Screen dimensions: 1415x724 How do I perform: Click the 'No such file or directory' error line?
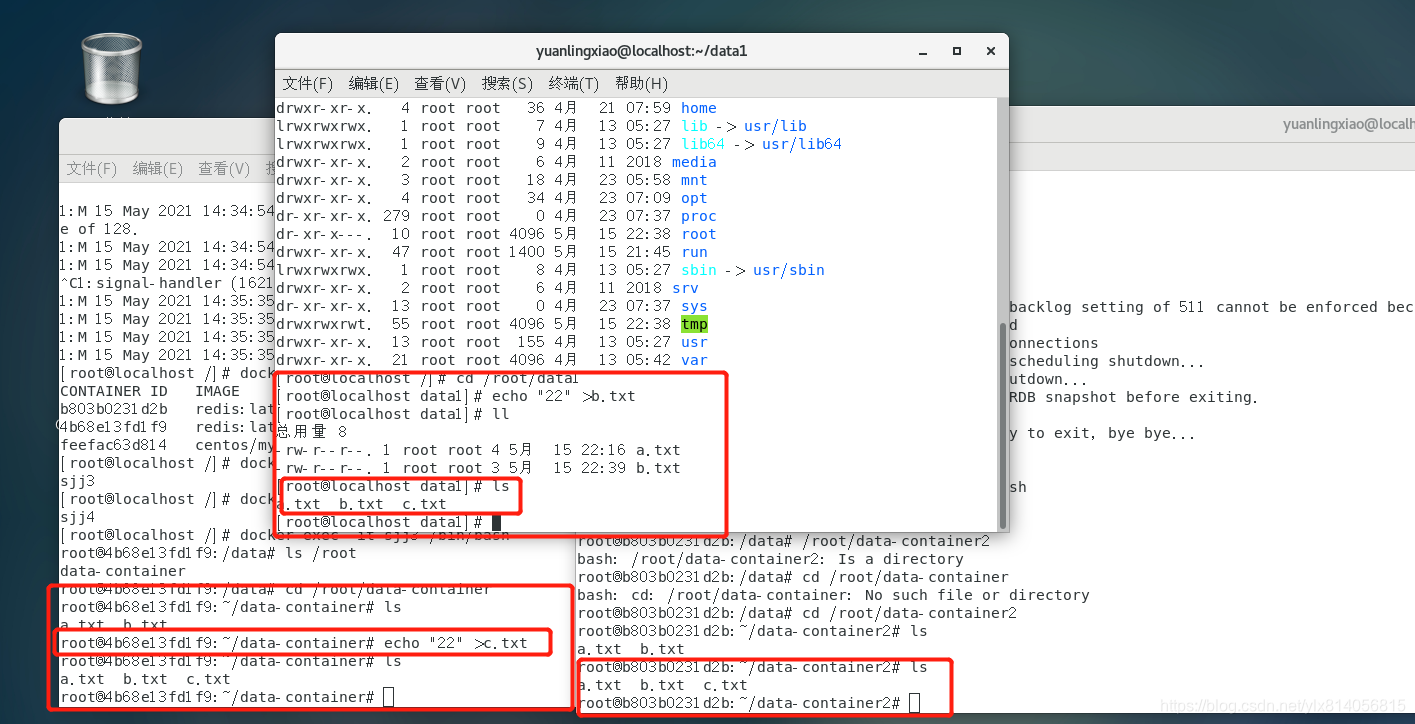pyautogui.click(x=833, y=595)
